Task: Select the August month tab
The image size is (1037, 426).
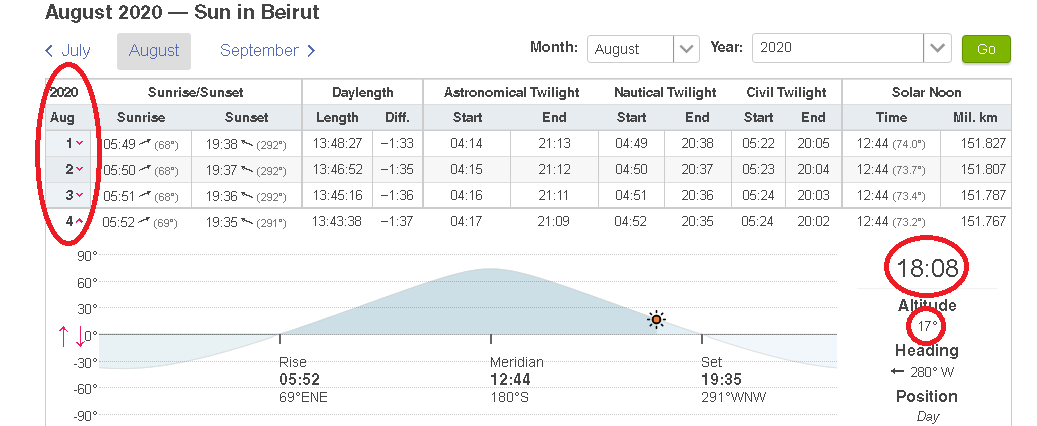Action: tap(154, 51)
